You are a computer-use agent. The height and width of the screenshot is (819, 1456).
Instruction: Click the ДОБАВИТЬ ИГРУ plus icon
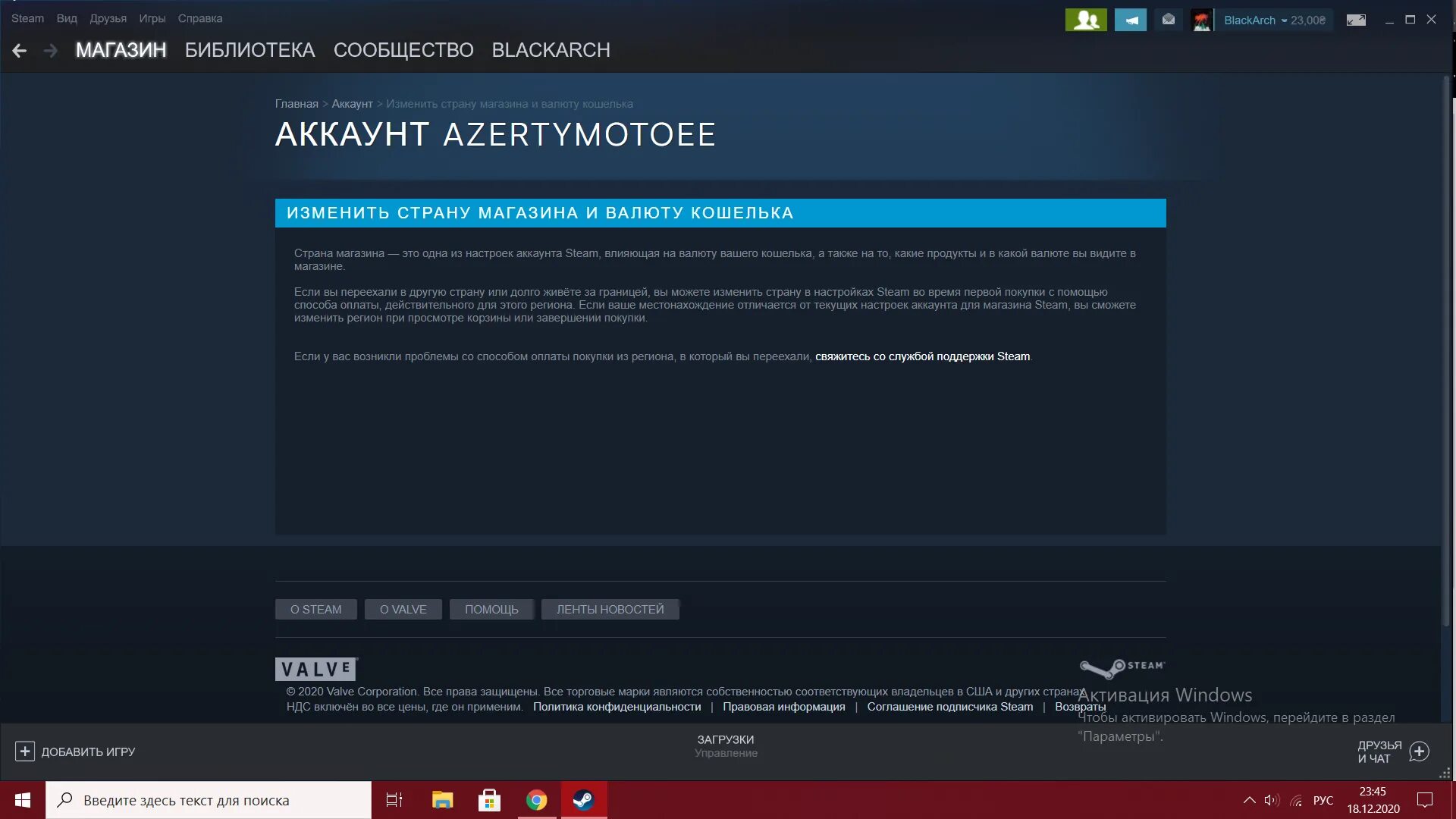[x=25, y=751]
